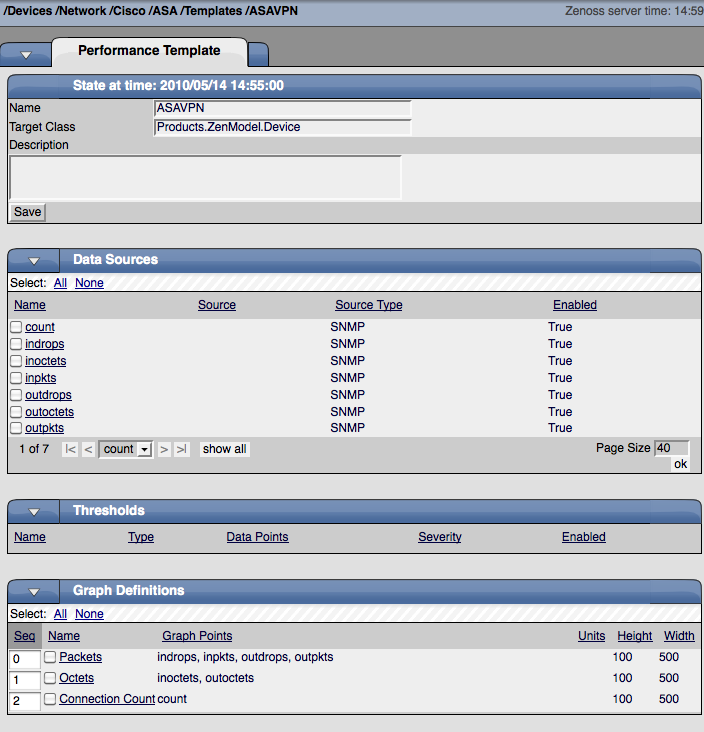This screenshot has height=732, width=704.
Task: Click the small blank tab beside Performance Template
Action: (x=258, y=54)
